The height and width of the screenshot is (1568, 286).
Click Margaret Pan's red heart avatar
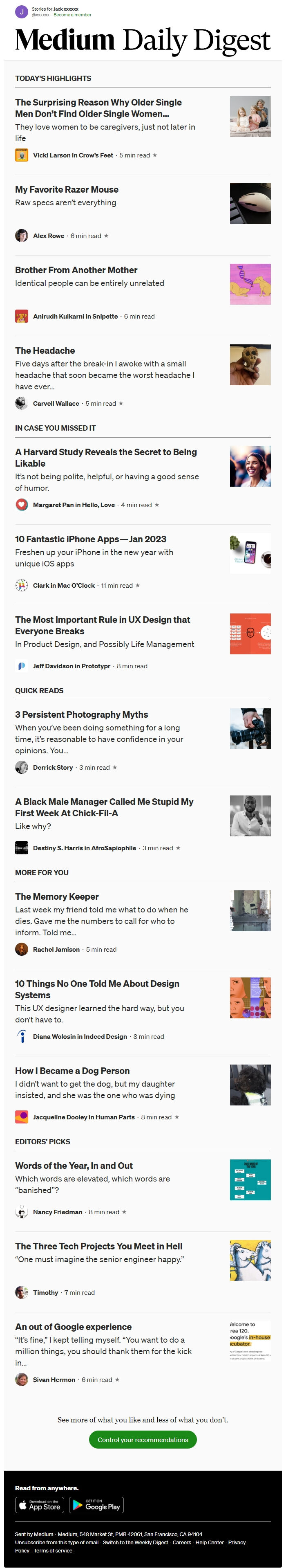click(x=21, y=505)
